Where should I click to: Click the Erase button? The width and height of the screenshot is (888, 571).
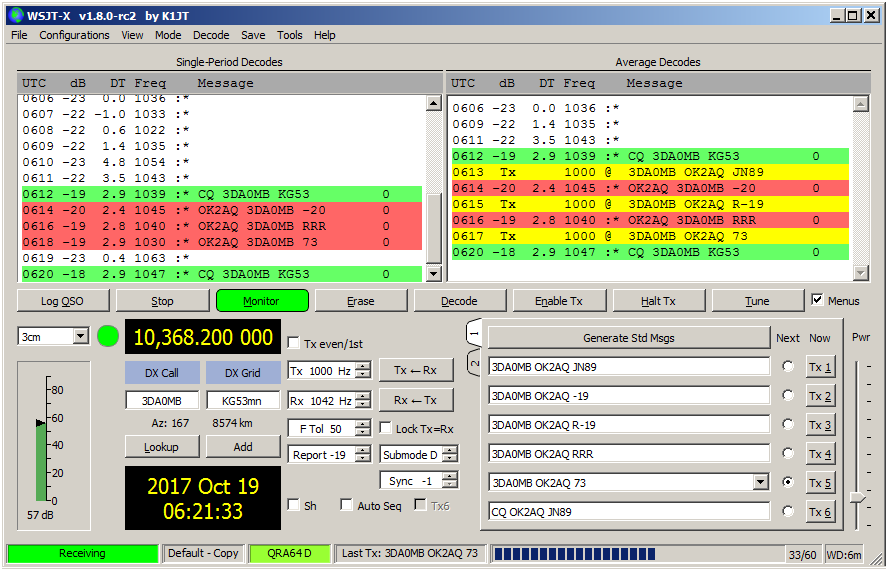(361, 301)
